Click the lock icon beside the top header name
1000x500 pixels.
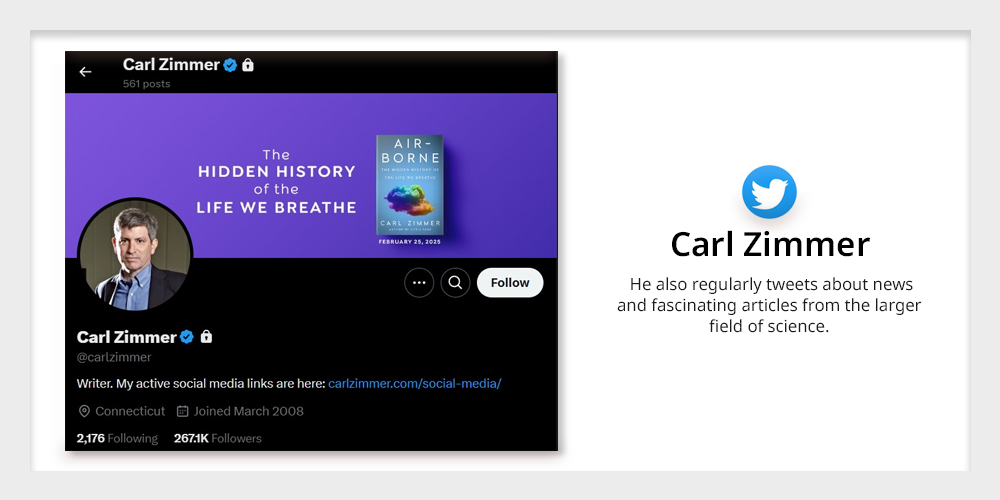[x=248, y=65]
